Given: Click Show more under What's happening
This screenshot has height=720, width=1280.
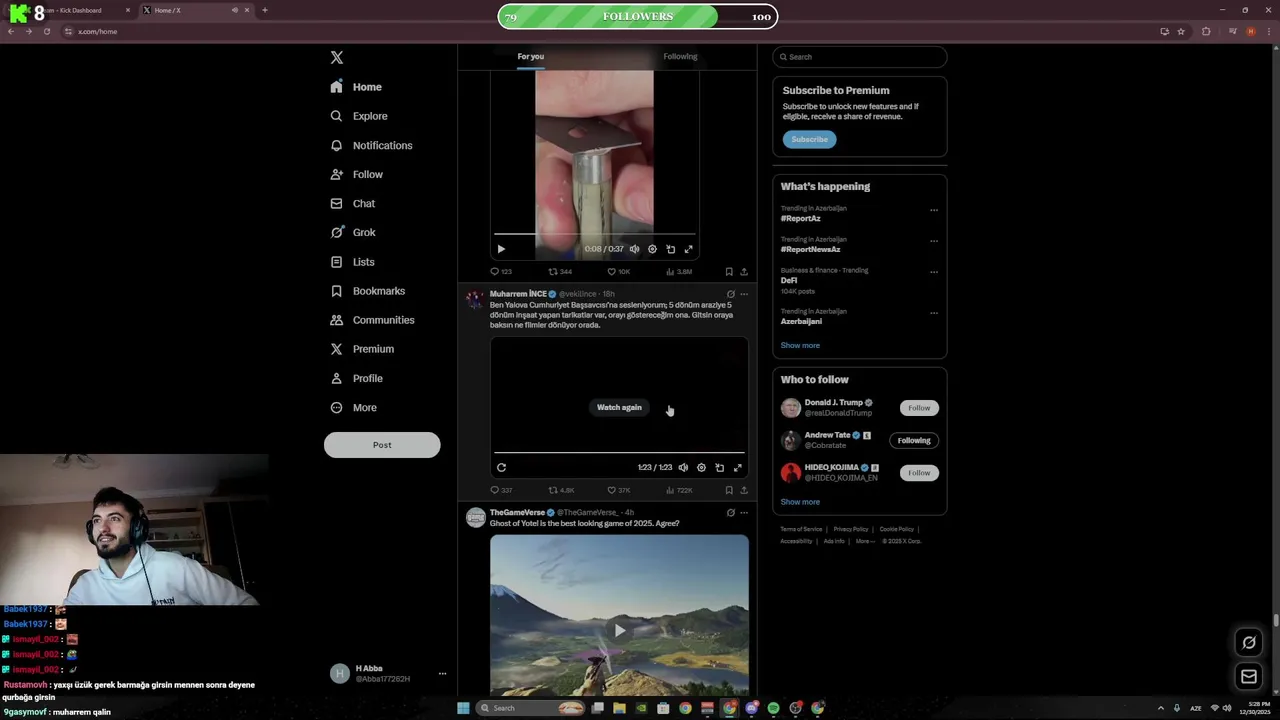Looking at the screenshot, I should click(800, 345).
